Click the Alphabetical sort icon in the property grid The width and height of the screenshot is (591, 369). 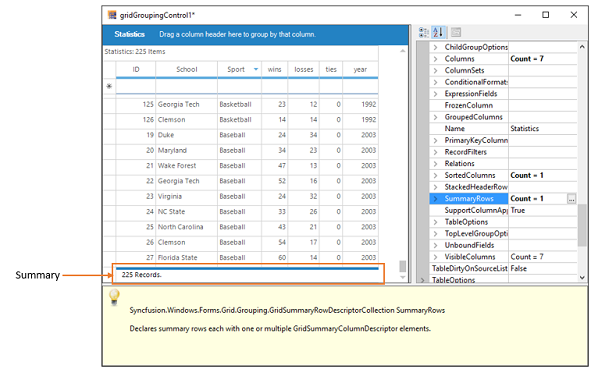point(438,32)
